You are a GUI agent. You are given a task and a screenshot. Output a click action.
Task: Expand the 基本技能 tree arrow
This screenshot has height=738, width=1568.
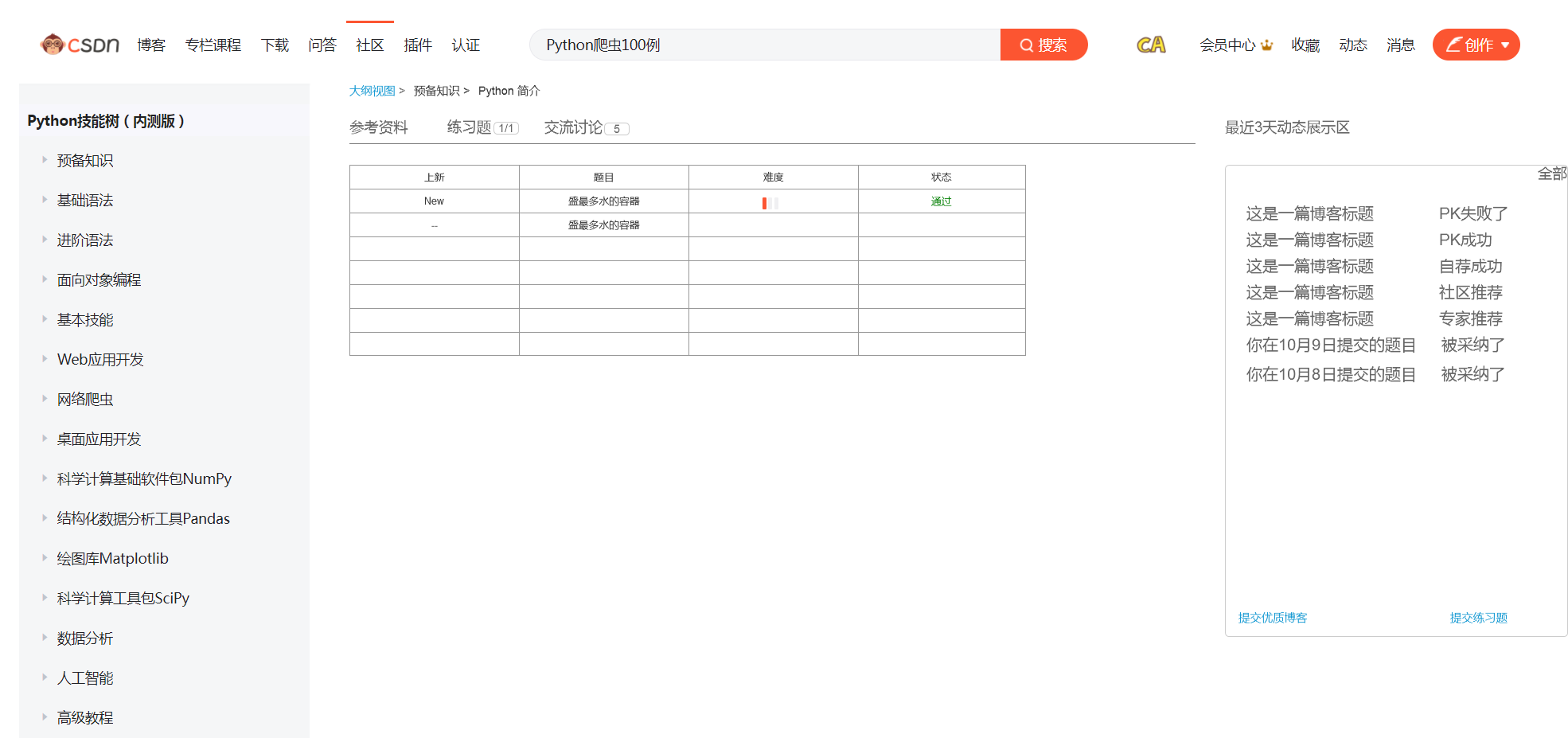coord(45,319)
